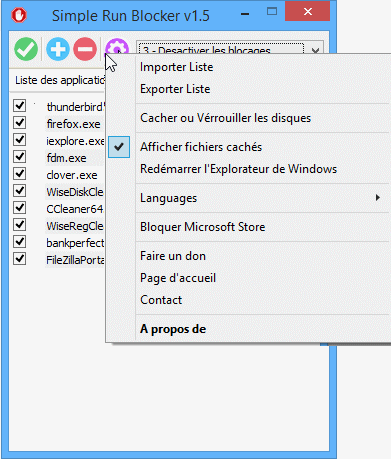The image size is (391, 459).
Task: Select the WiseDiskCle list entry
Action: pyautogui.click(x=75, y=192)
